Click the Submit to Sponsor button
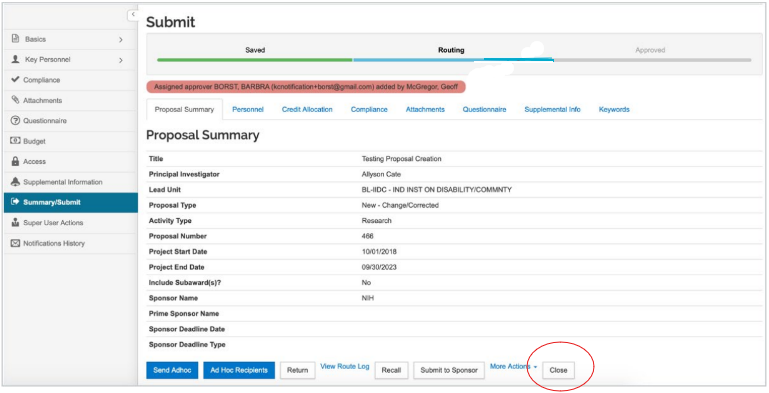 pos(449,370)
